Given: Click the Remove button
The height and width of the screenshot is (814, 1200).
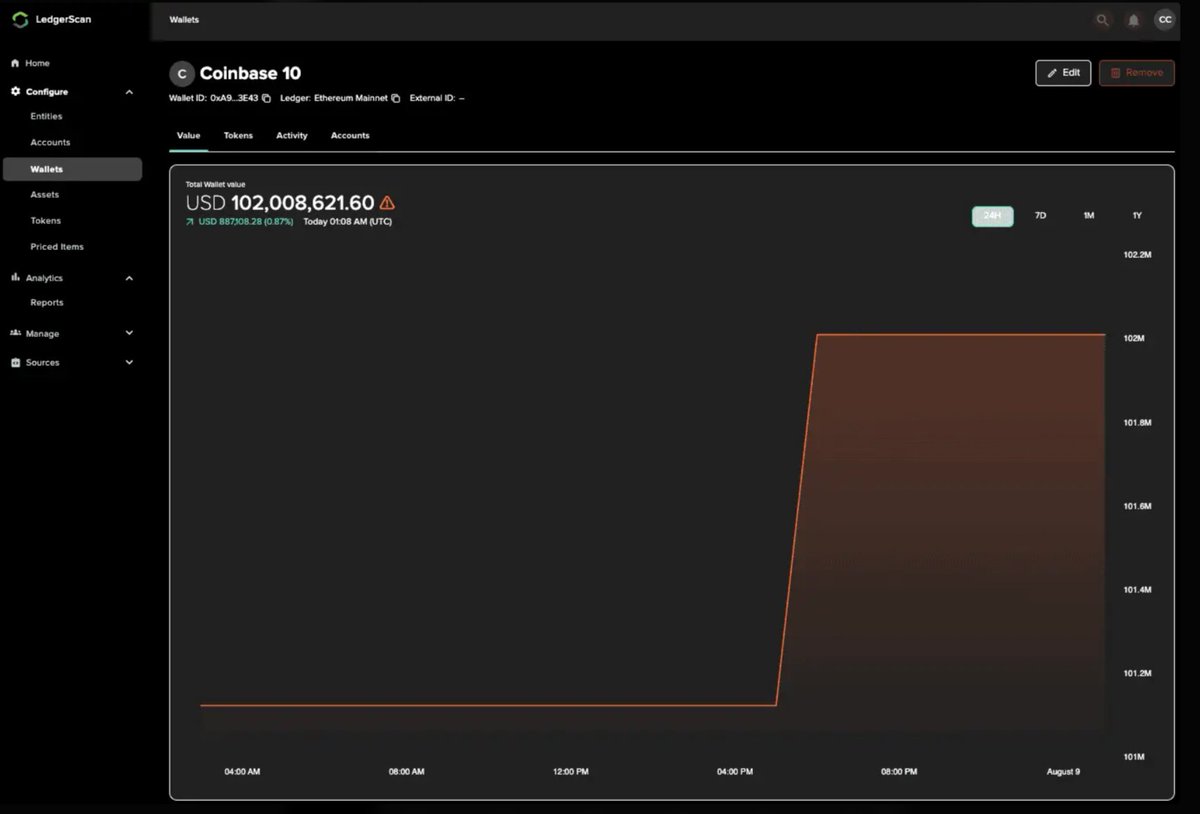Looking at the screenshot, I should pyautogui.click(x=1137, y=73).
